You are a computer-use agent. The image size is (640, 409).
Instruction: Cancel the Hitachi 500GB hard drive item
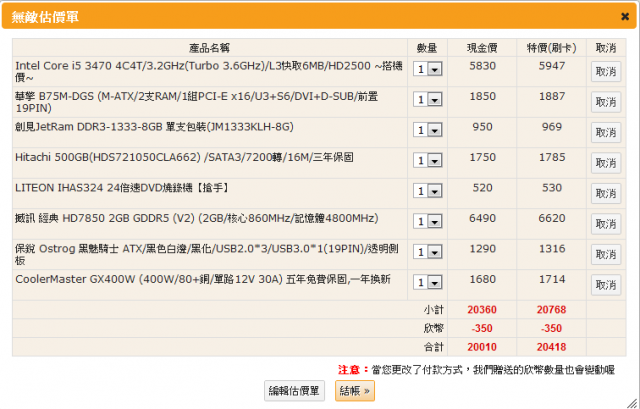[x=606, y=163]
